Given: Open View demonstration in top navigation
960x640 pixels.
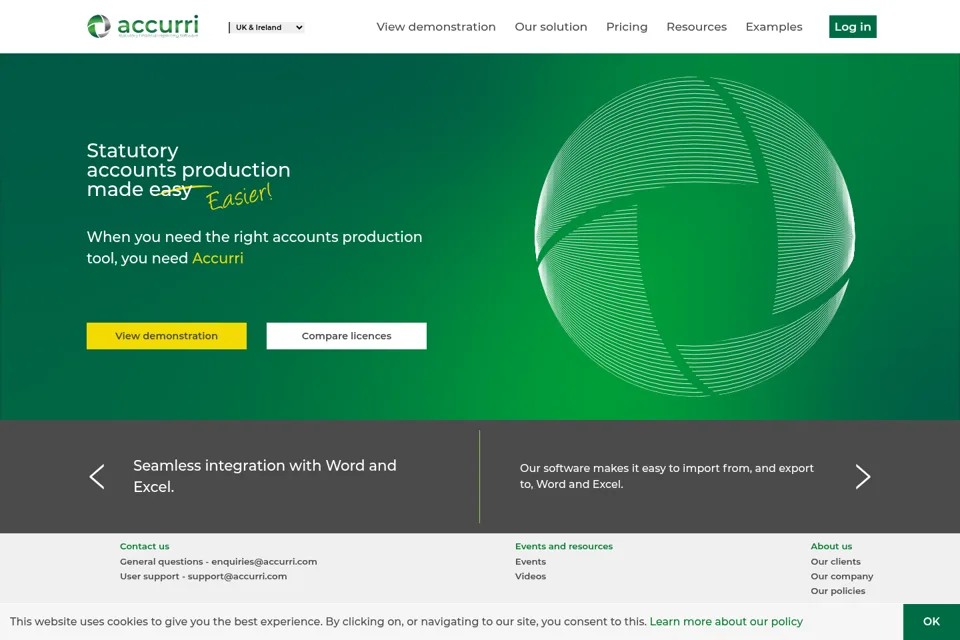Looking at the screenshot, I should (x=436, y=27).
